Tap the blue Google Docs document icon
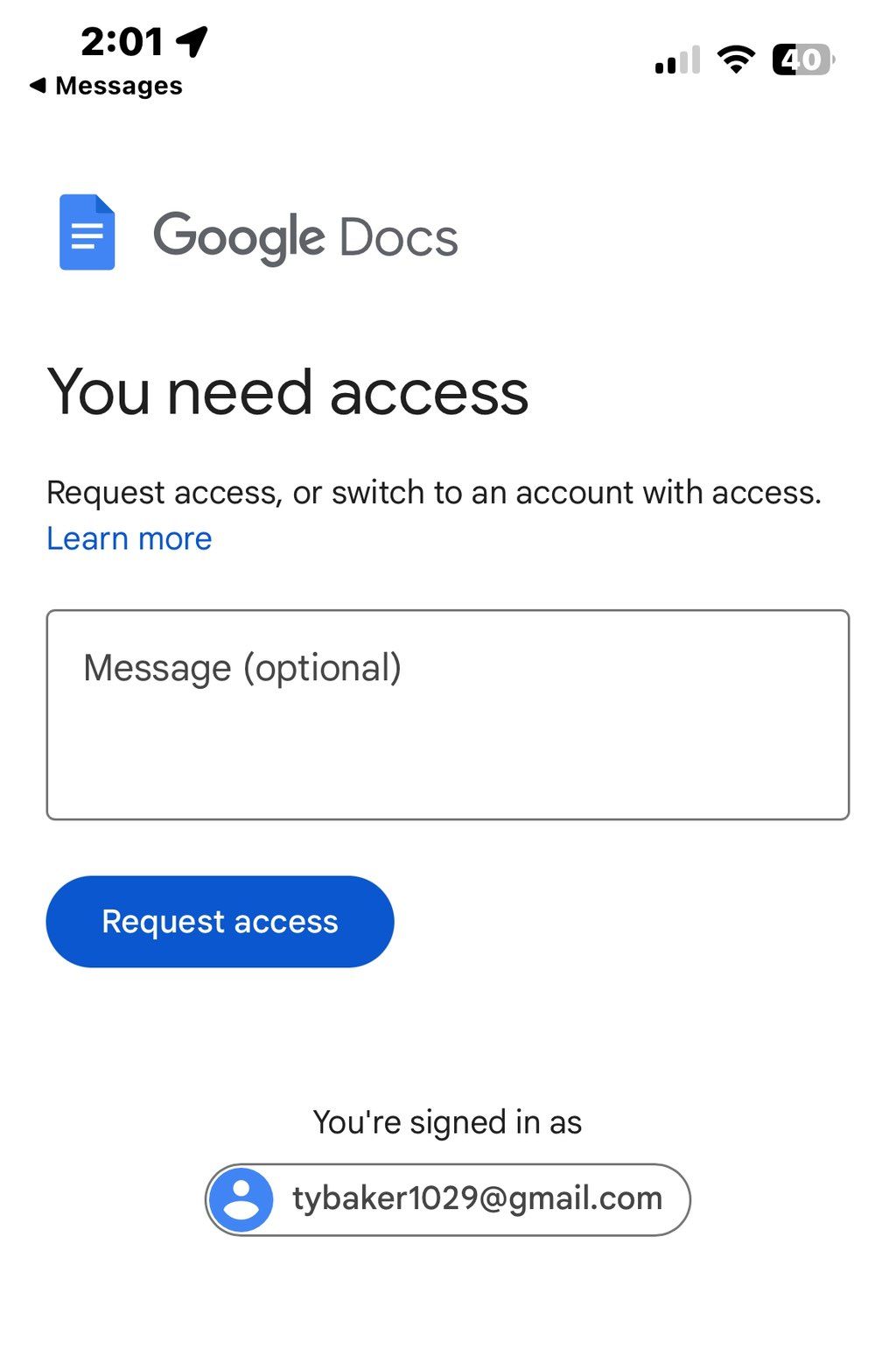The image size is (896, 1370). pos(87,232)
